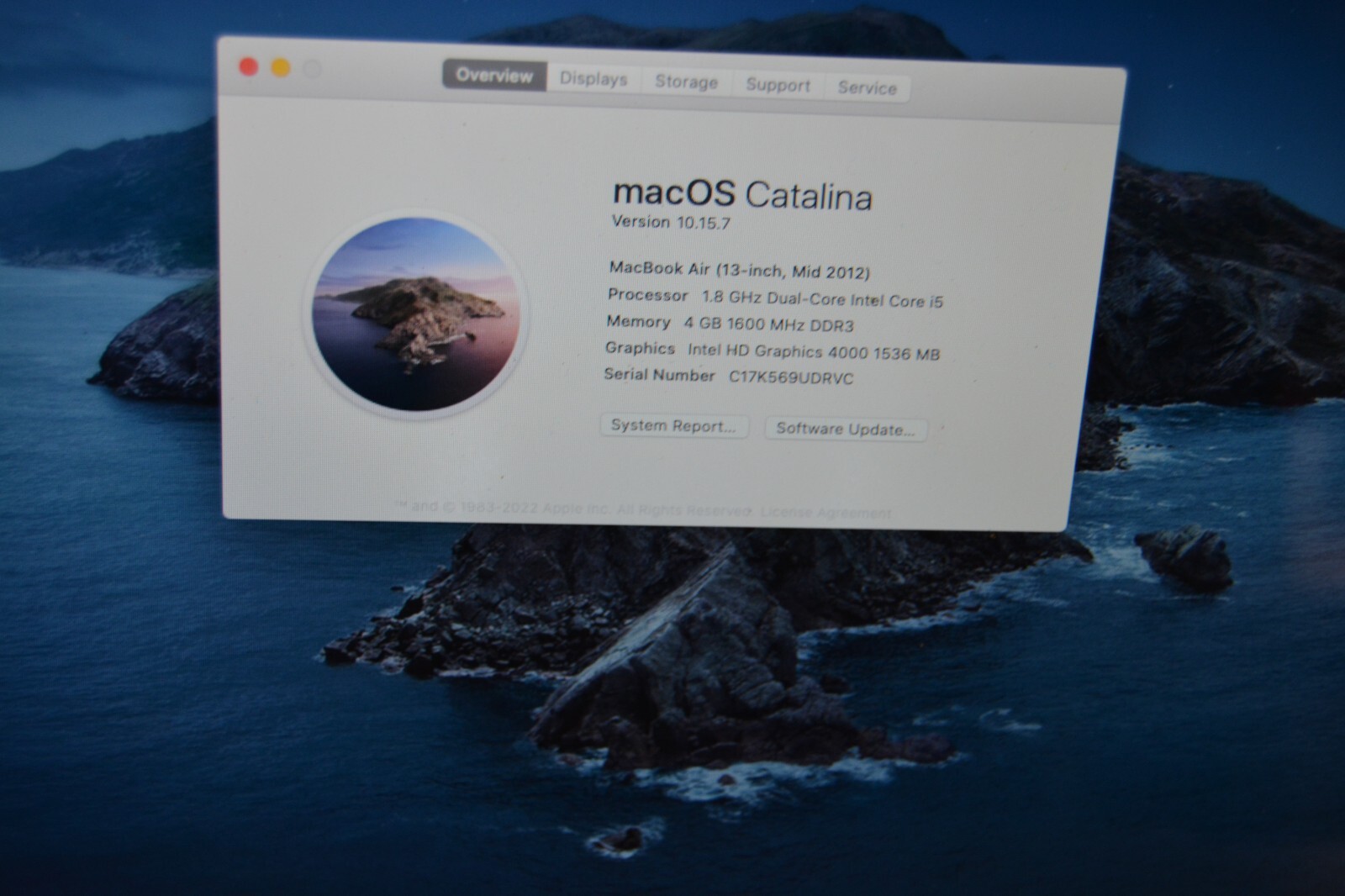The image size is (1345, 896).
Task: Open the Support tab
Action: [x=778, y=85]
